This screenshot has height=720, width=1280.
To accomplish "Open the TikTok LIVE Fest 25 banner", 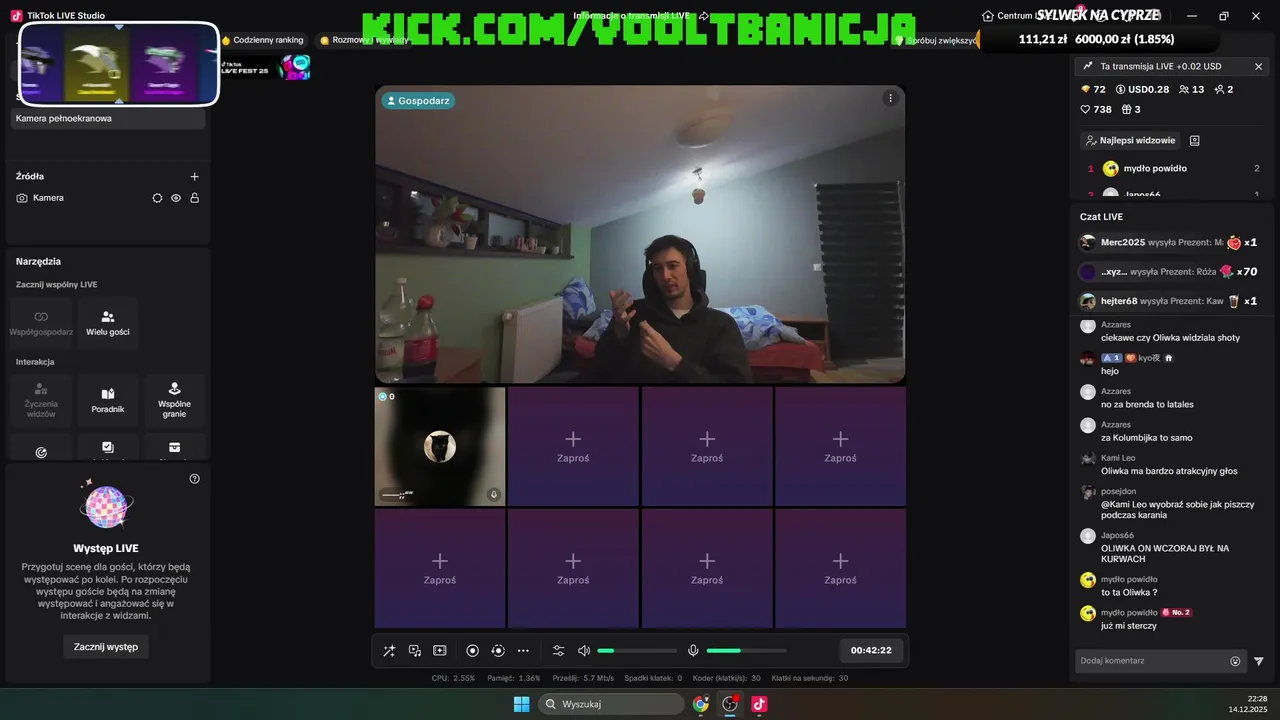I will click(266, 68).
